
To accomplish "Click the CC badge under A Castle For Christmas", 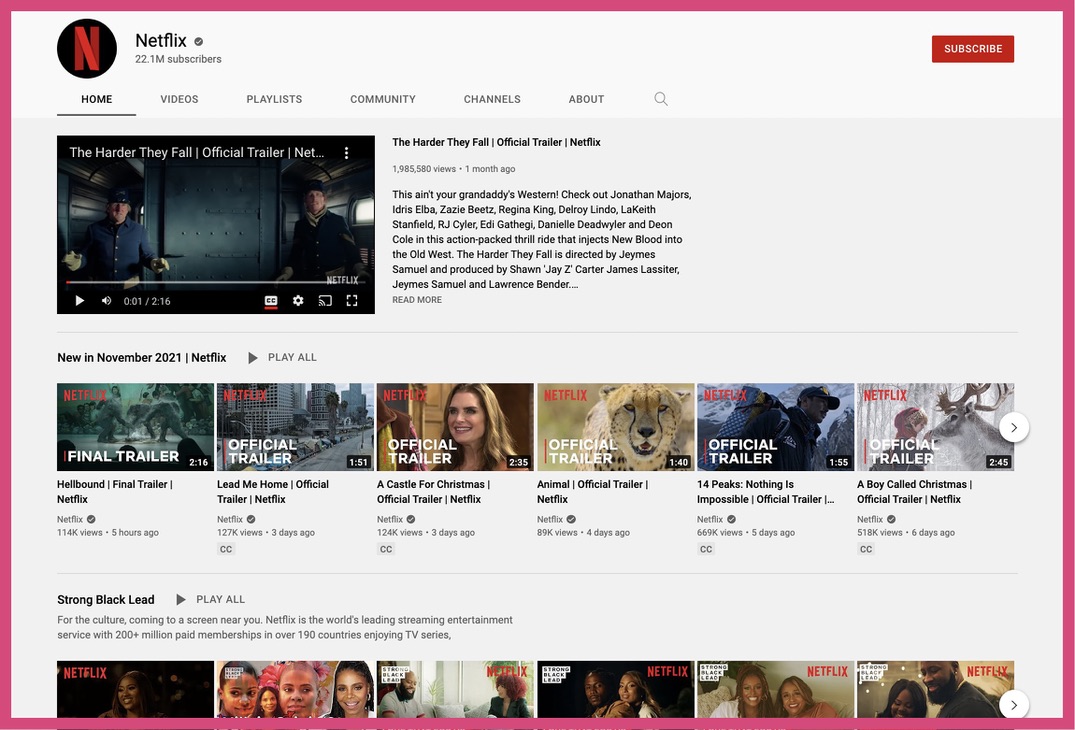I will [x=386, y=549].
